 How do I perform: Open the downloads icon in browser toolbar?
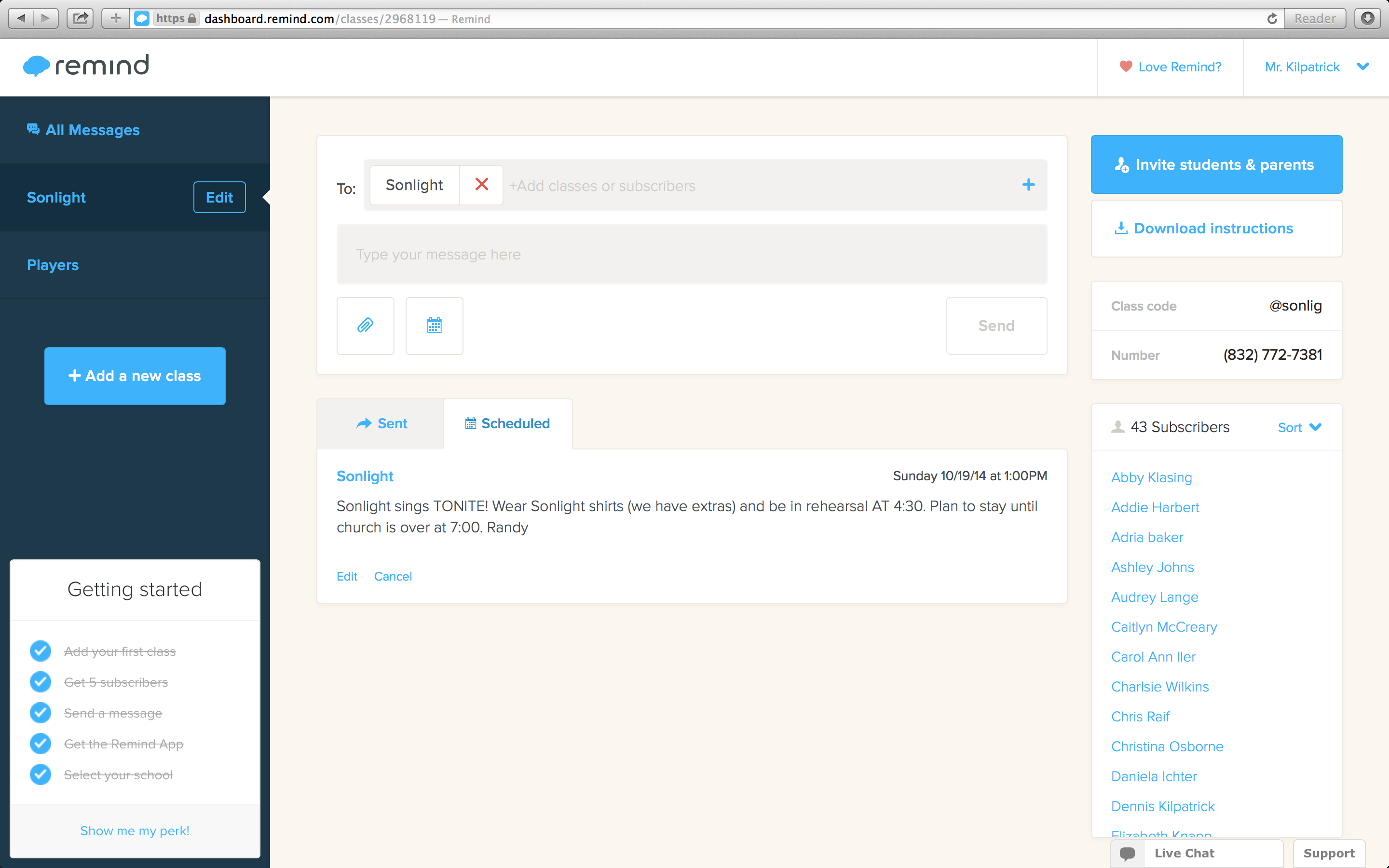[1368, 18]
